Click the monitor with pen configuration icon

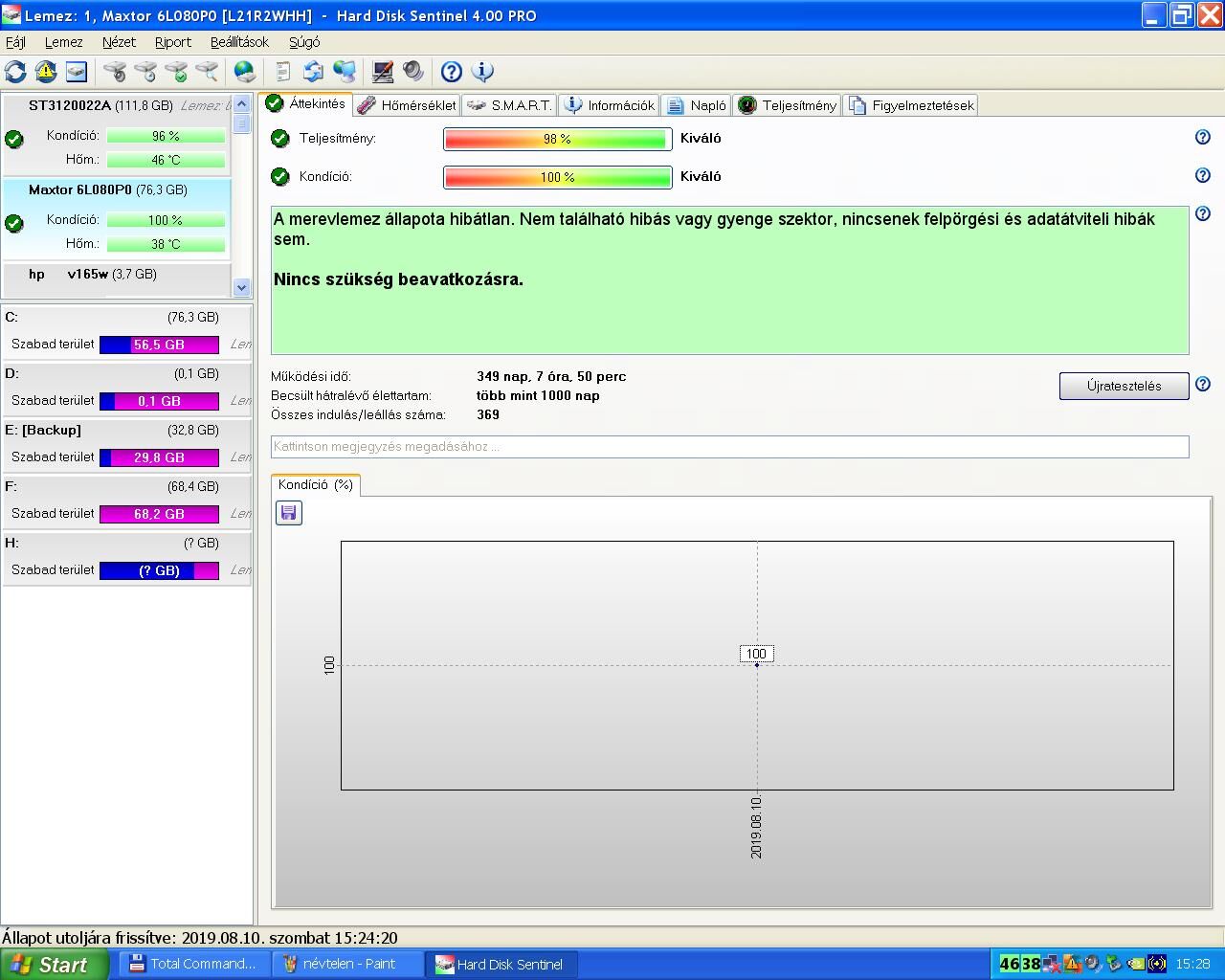[x=383, y=72]
